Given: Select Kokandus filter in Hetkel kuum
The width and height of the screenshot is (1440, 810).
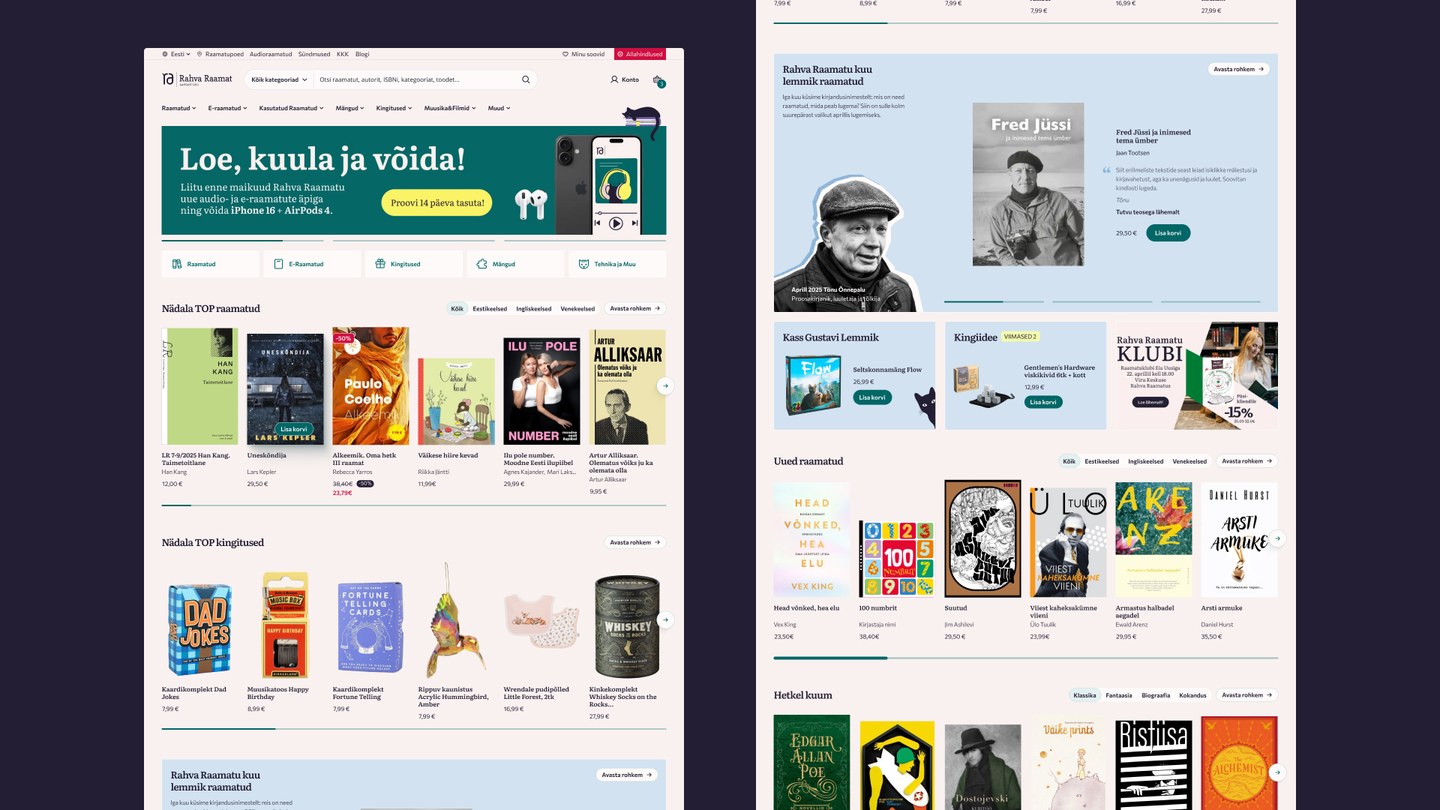Looking at the screenshot, I should pos(1193,695).
